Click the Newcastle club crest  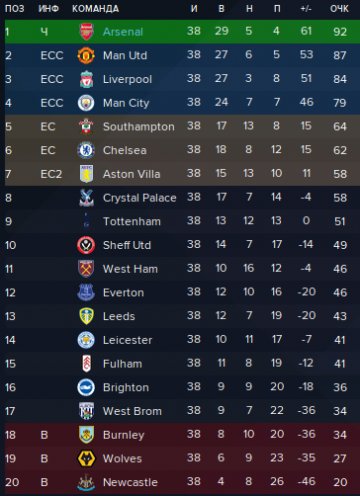pyautogui.click(x=86, y=482)
